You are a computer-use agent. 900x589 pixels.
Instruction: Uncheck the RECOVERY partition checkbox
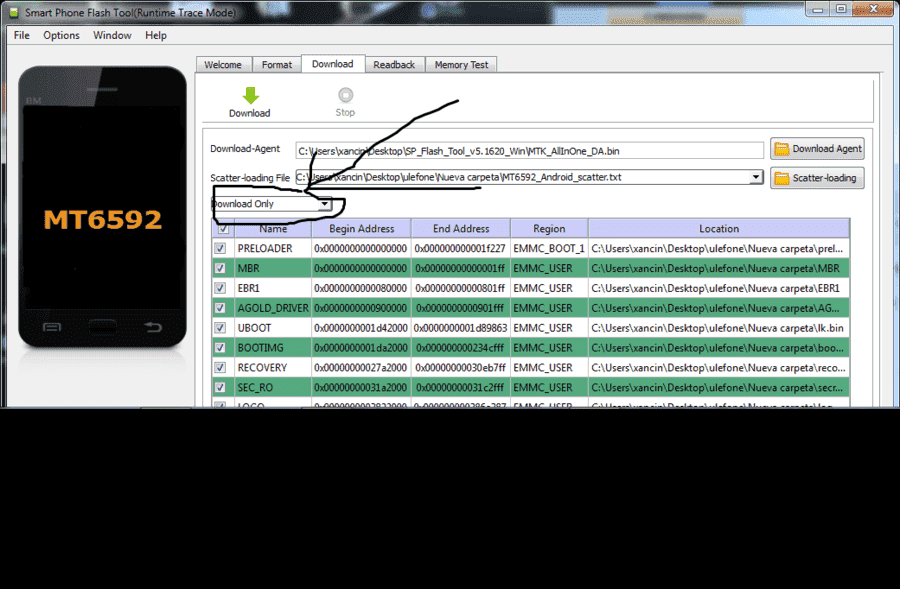pos(220,368)
